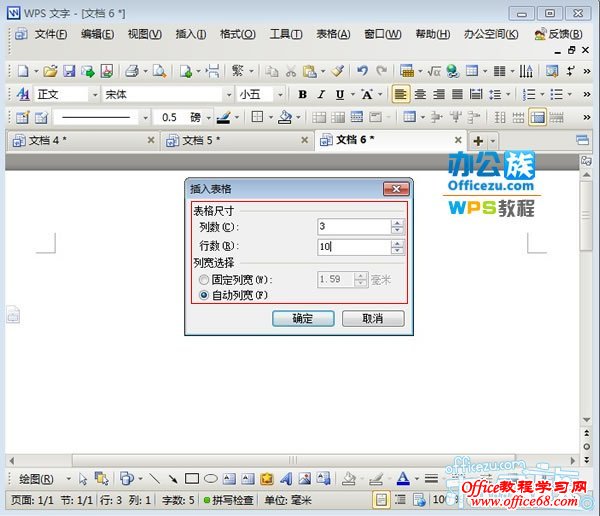This screenshot has width=600, height=516.
Task: Open the 格式 menu
Action: (x=238, y=34)
